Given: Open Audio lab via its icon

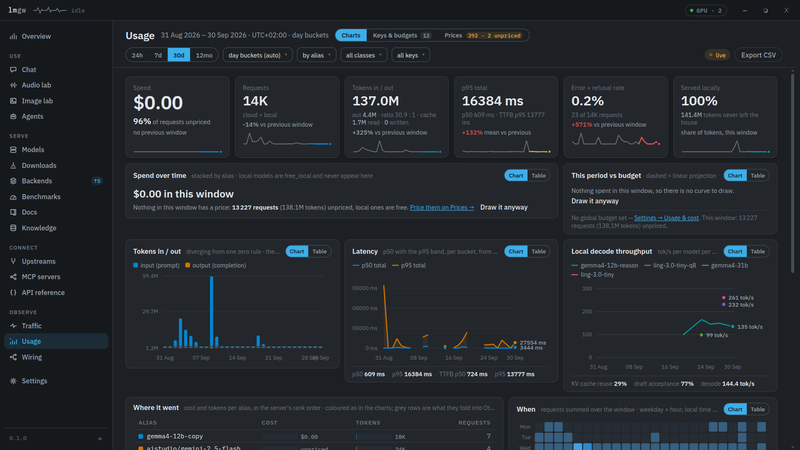Looking at the screenshot, I should [x=13, y=85].
